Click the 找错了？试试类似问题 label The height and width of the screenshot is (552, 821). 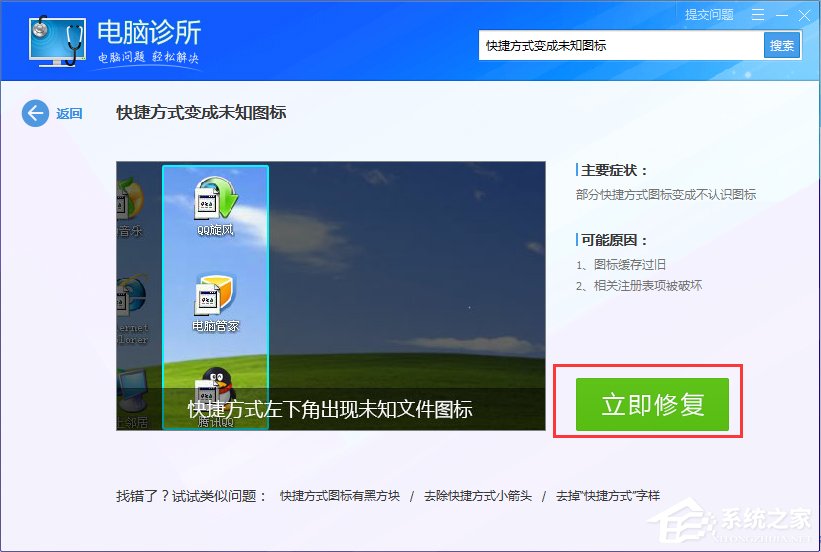(191, 495)
